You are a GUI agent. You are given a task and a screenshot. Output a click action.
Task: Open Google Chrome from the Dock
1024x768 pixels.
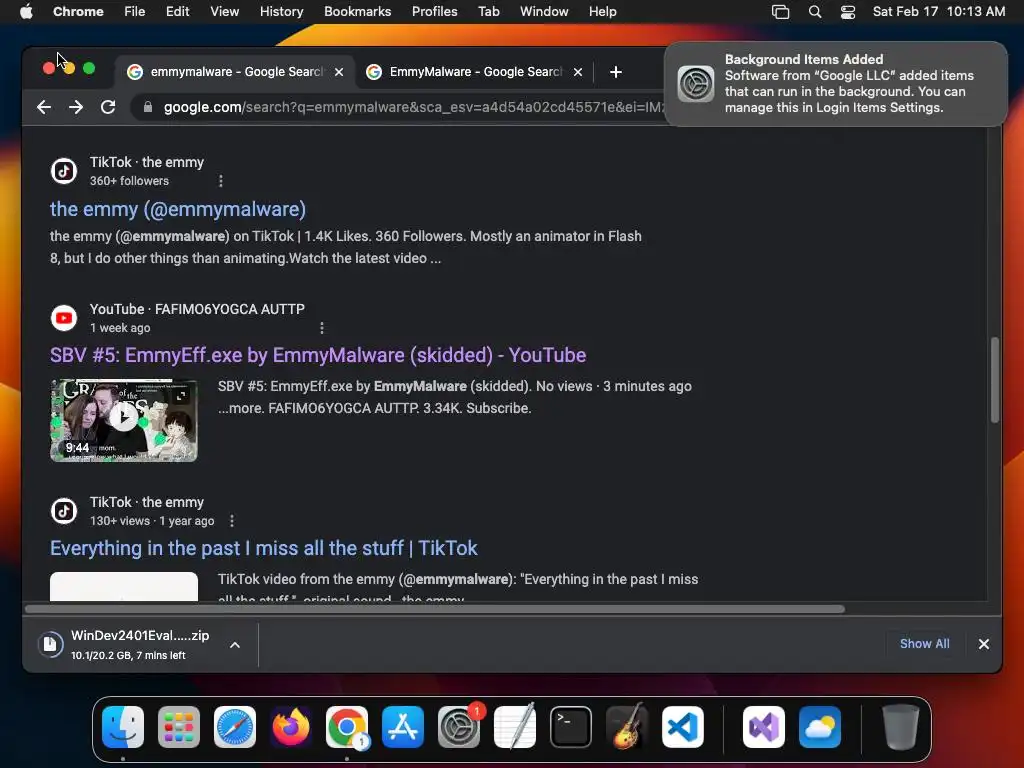tap(347, 727)
